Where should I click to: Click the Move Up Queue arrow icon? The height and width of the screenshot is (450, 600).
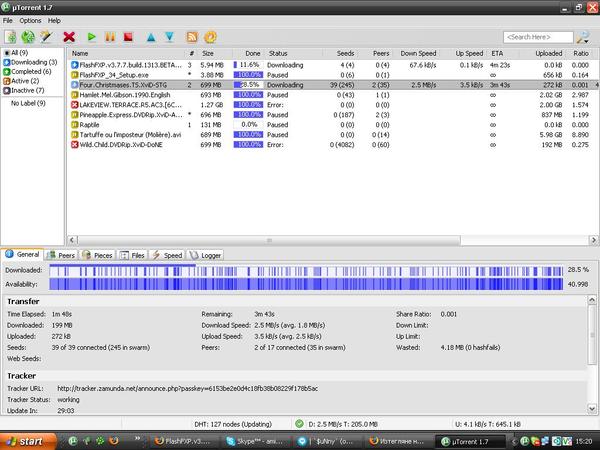pos(151,37)
